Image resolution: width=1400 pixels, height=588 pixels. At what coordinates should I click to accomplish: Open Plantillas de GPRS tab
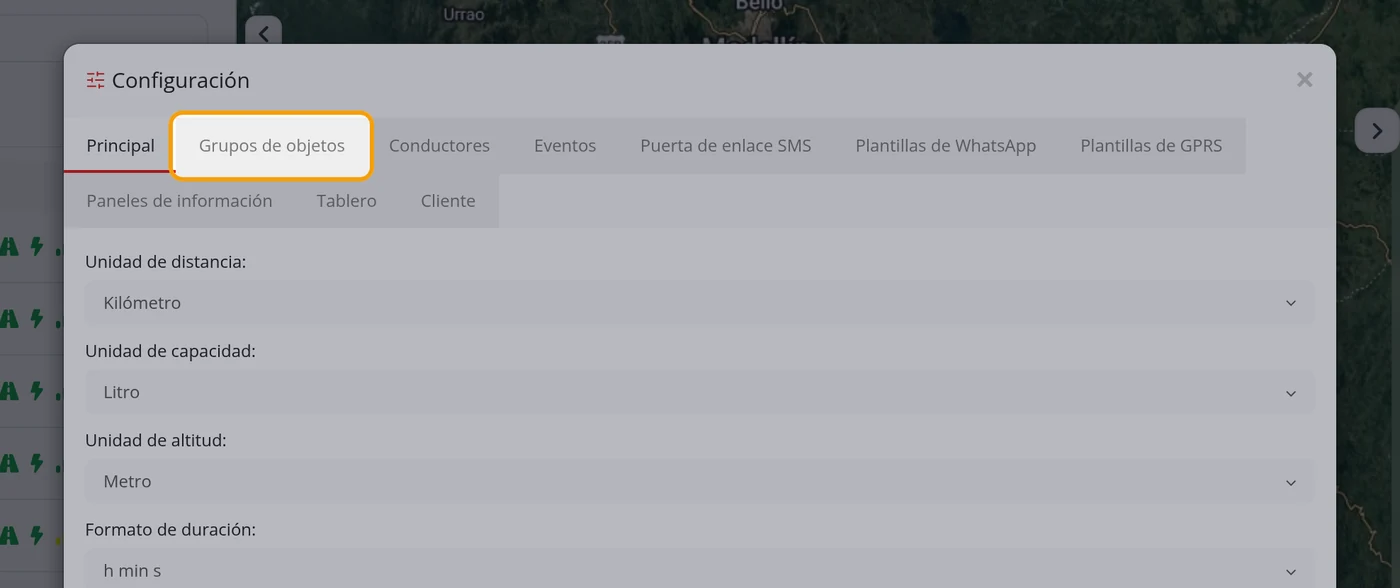(x=1151, y=146)
